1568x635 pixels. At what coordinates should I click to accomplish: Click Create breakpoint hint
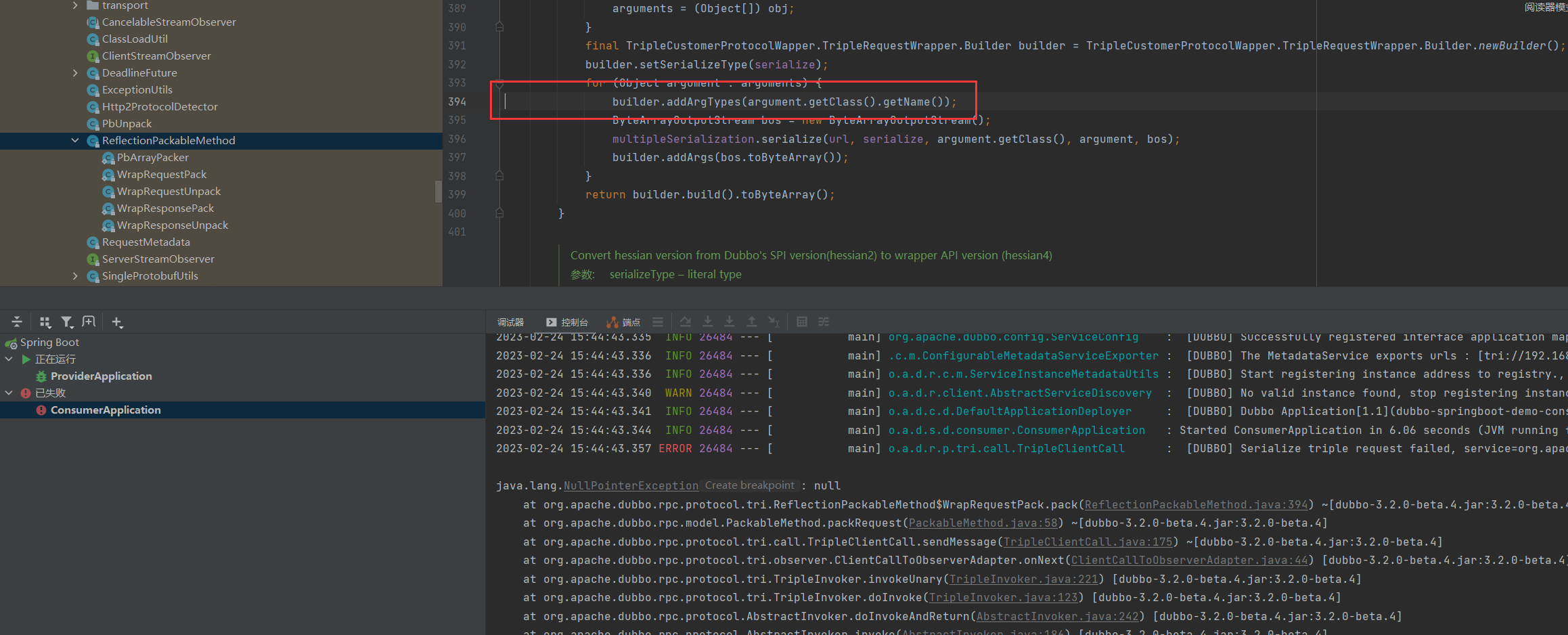click(x=749, y=485)
